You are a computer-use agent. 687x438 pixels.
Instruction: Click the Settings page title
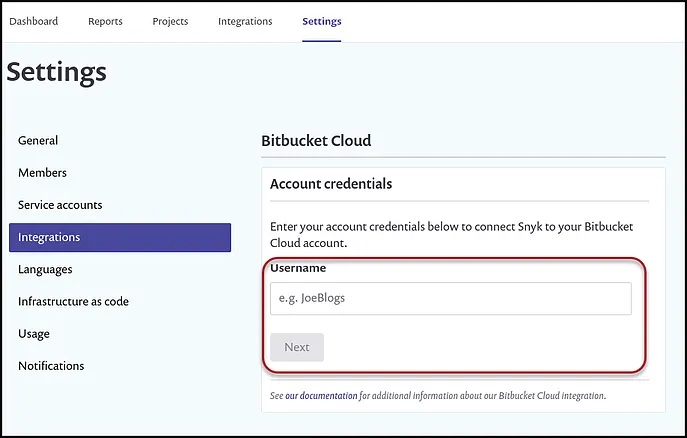[x=57, y=72]
